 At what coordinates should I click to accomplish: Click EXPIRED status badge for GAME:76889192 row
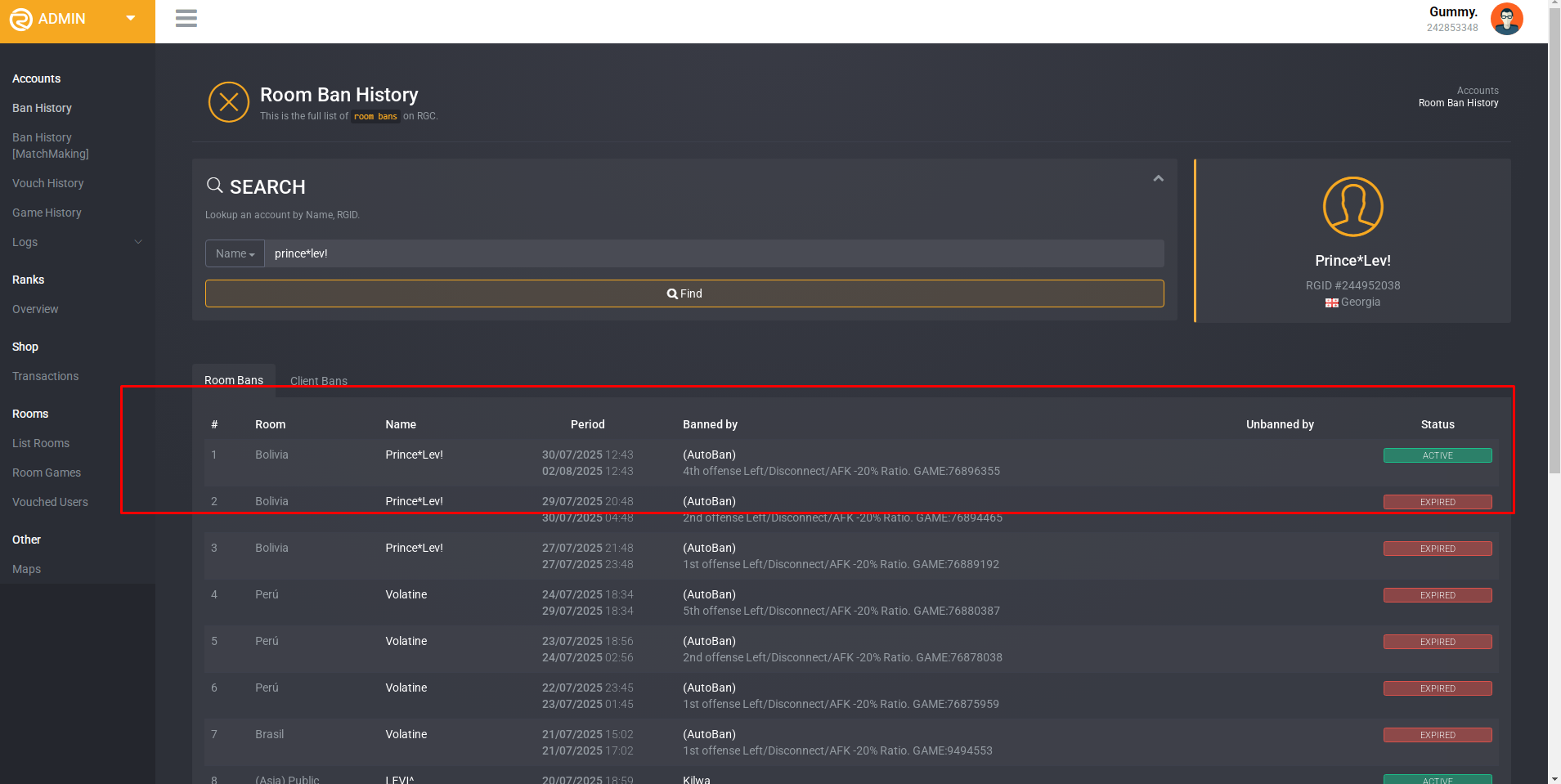pos(1438,549)
